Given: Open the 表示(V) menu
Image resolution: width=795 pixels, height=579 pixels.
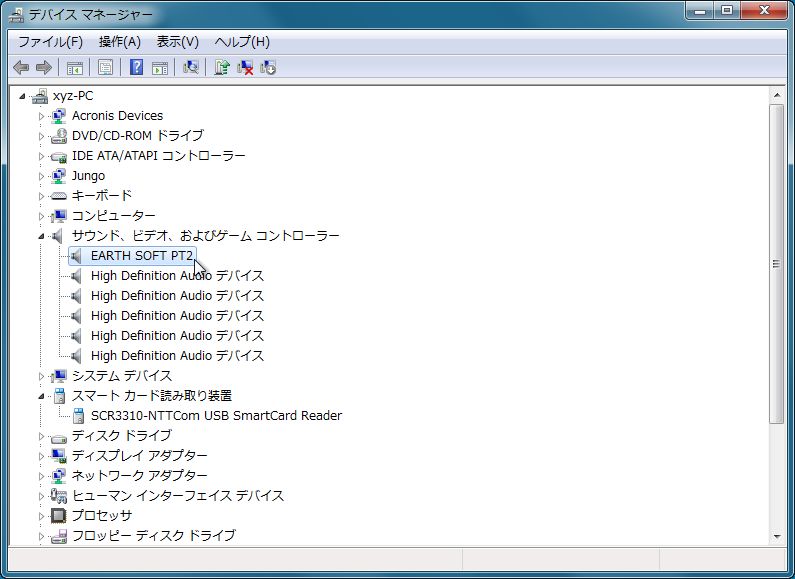Looking at the screenshot, I should tap(177, 42).
